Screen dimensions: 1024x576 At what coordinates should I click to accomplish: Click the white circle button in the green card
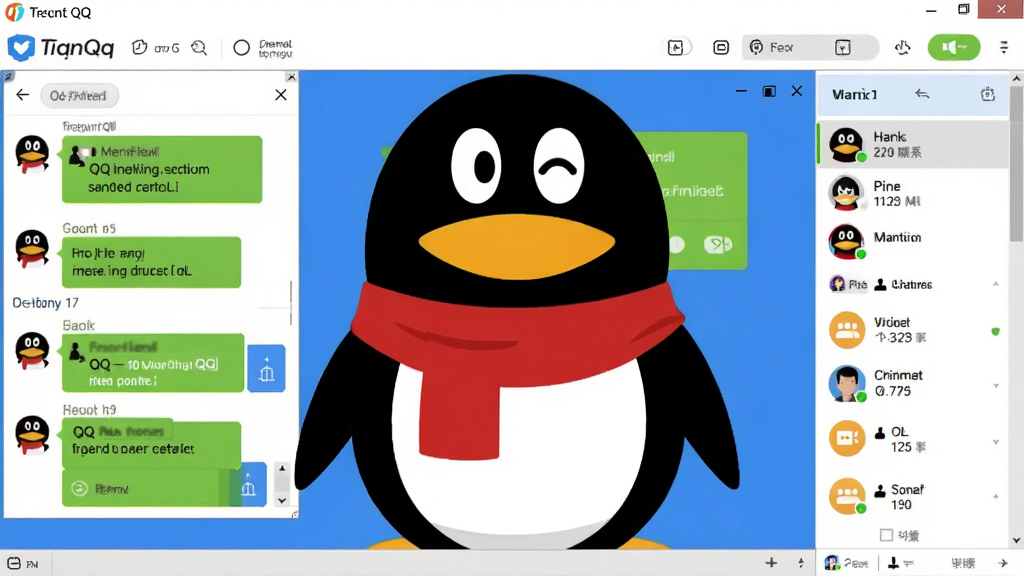click(x=677, y=245)
